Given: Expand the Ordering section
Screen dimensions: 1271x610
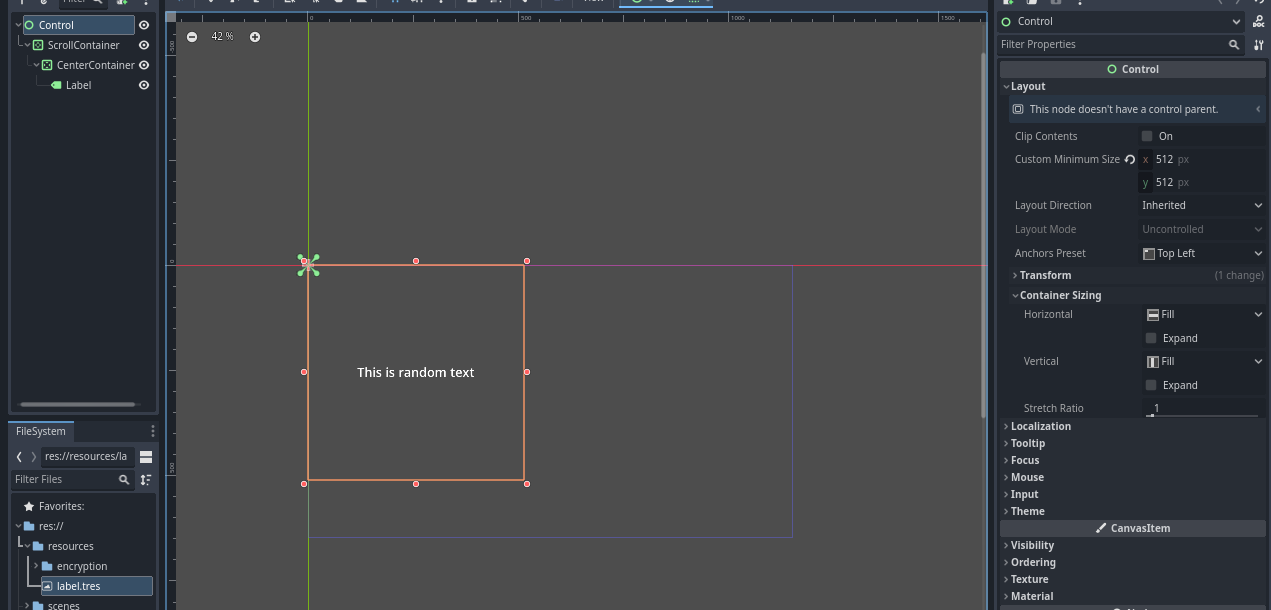Looking at the screenshot, I should (x=1133, y=562).
